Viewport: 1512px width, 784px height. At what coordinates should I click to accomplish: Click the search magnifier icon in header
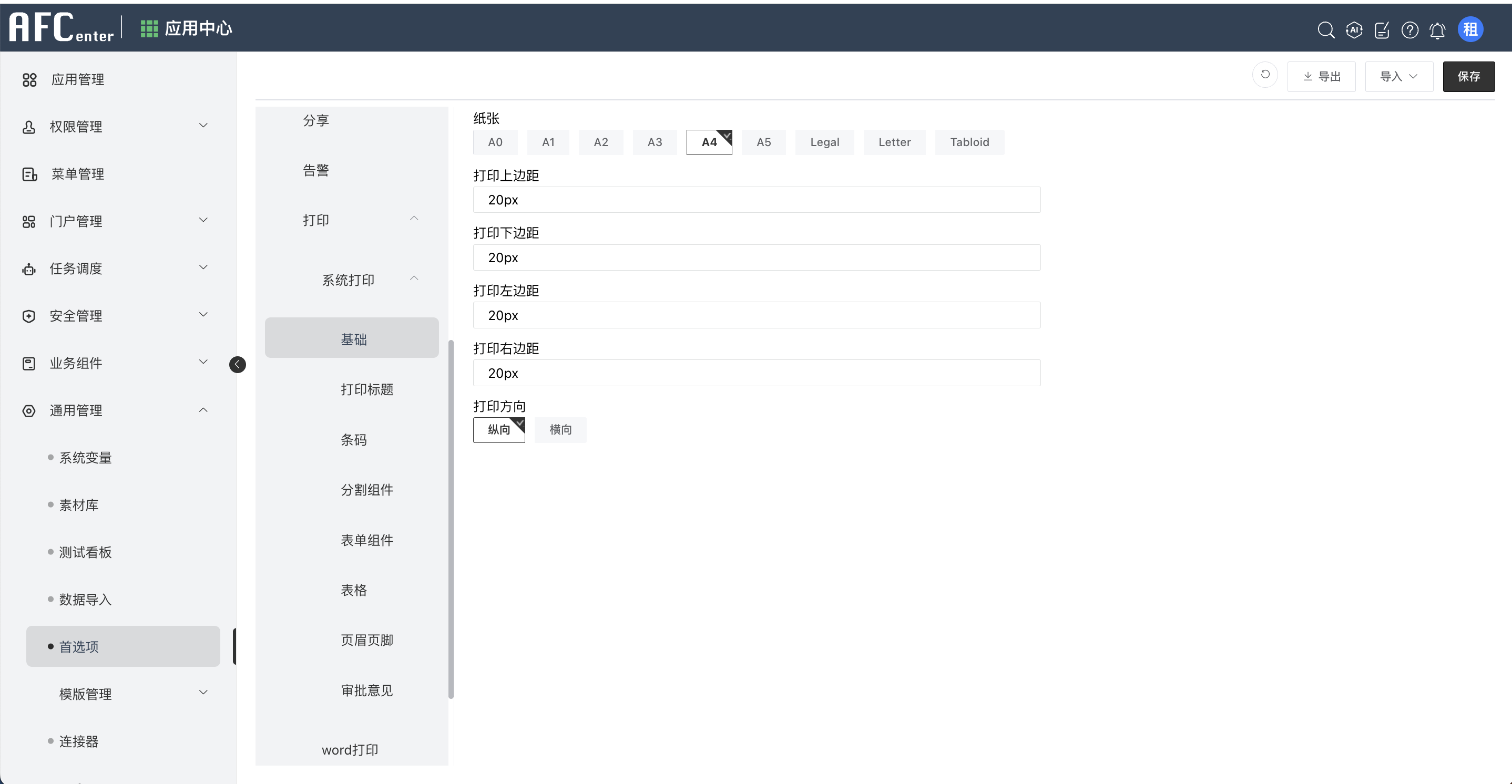[1325, 29]
